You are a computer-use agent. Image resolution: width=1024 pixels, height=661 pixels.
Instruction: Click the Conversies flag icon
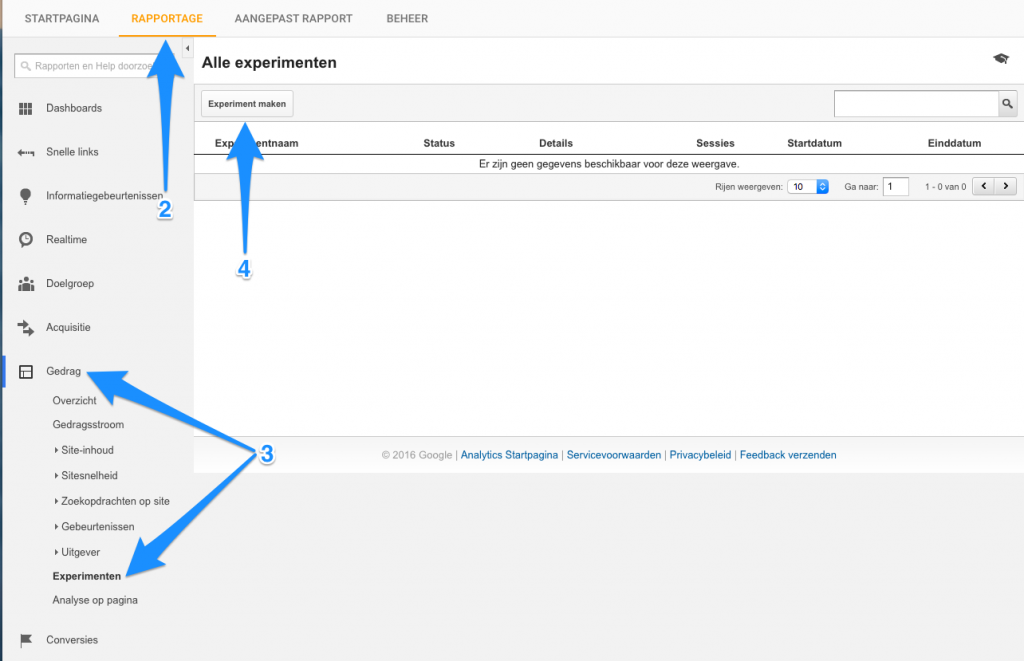pyautogui.click(x=26, y=640)
